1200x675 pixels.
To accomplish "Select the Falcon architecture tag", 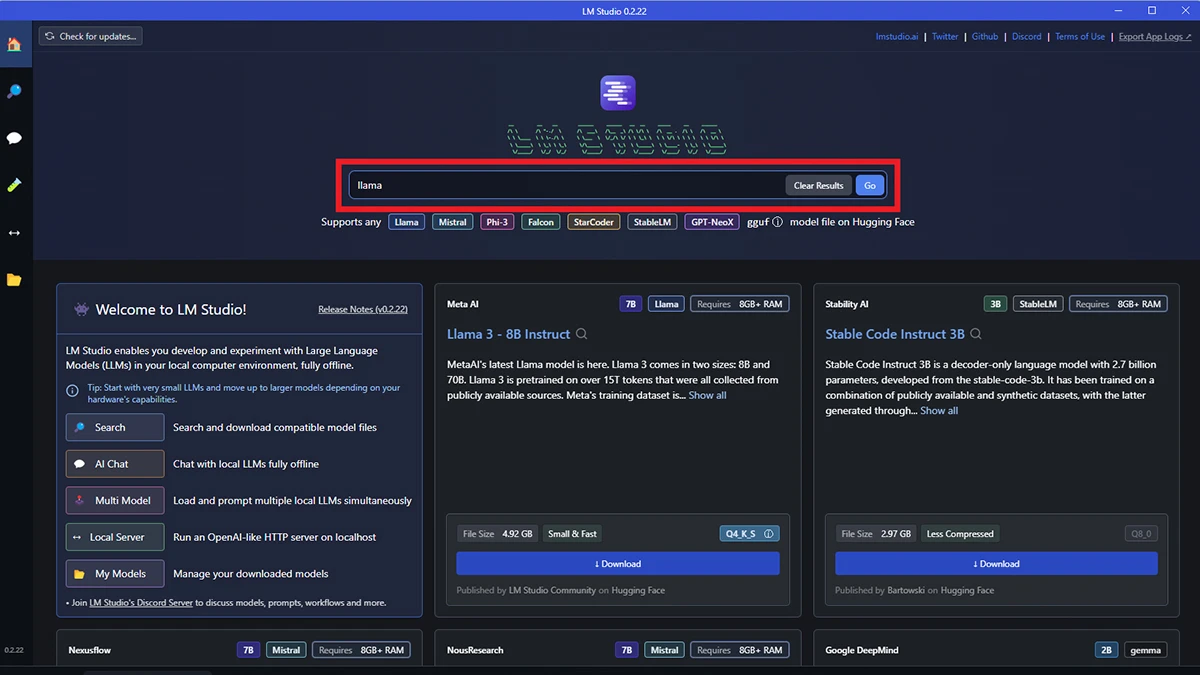I will (541, 222).
